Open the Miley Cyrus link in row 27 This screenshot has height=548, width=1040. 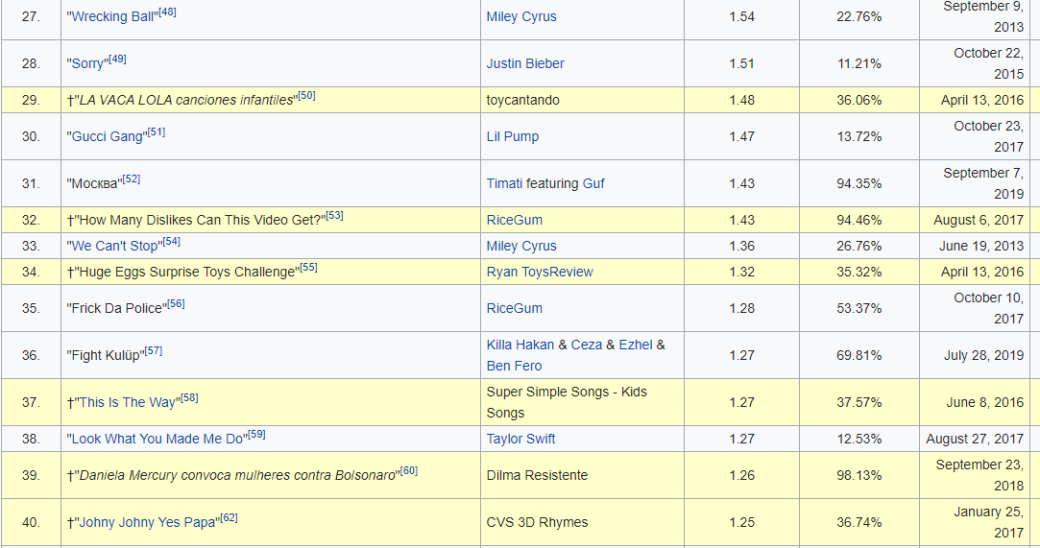(x=521, y=17)
